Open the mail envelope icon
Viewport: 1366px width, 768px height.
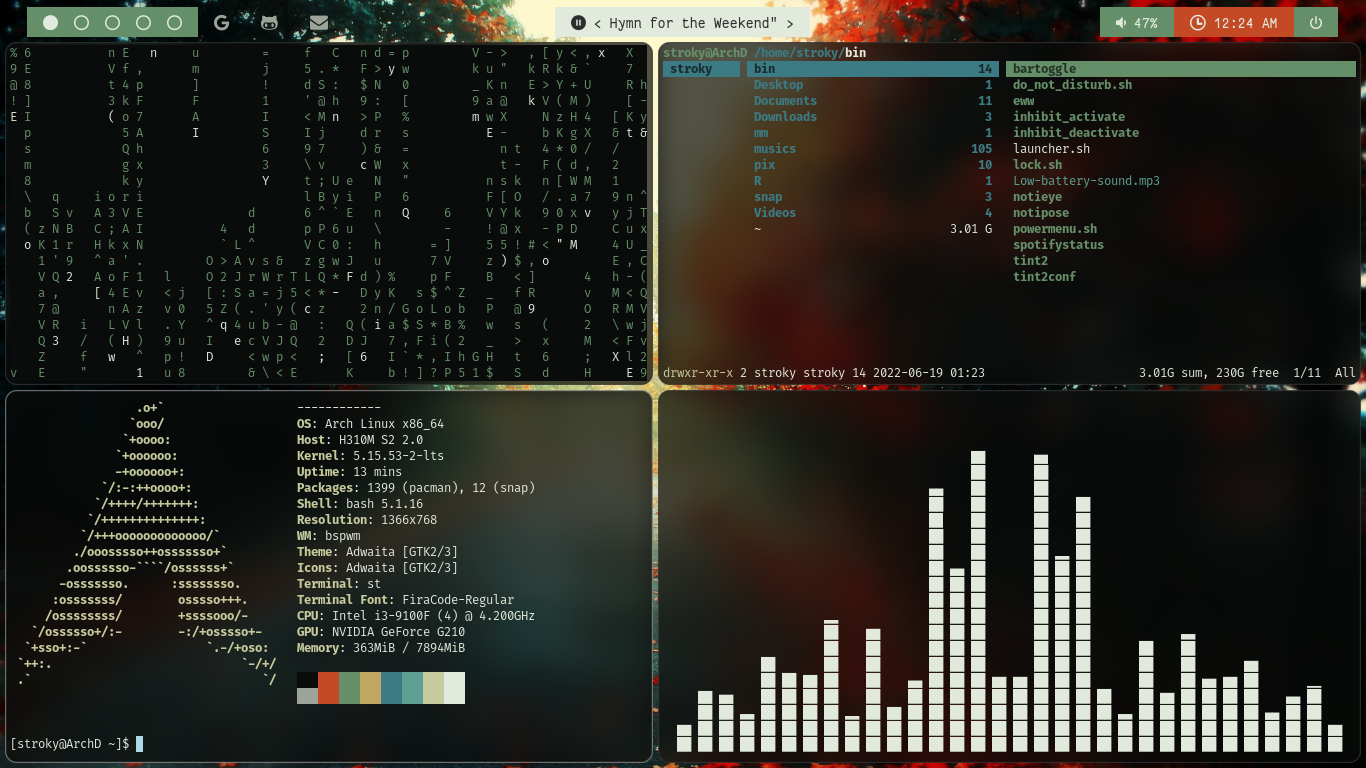319,22
